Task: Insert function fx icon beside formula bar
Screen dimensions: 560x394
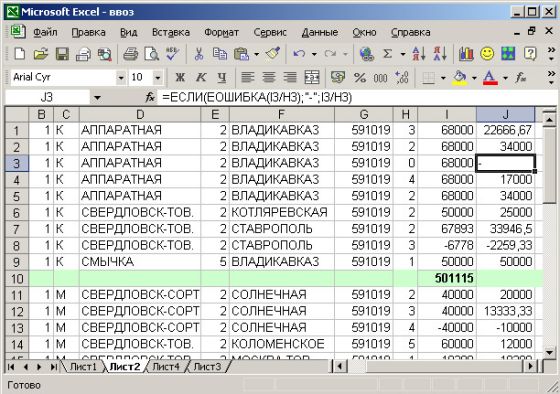Action: 150,97
